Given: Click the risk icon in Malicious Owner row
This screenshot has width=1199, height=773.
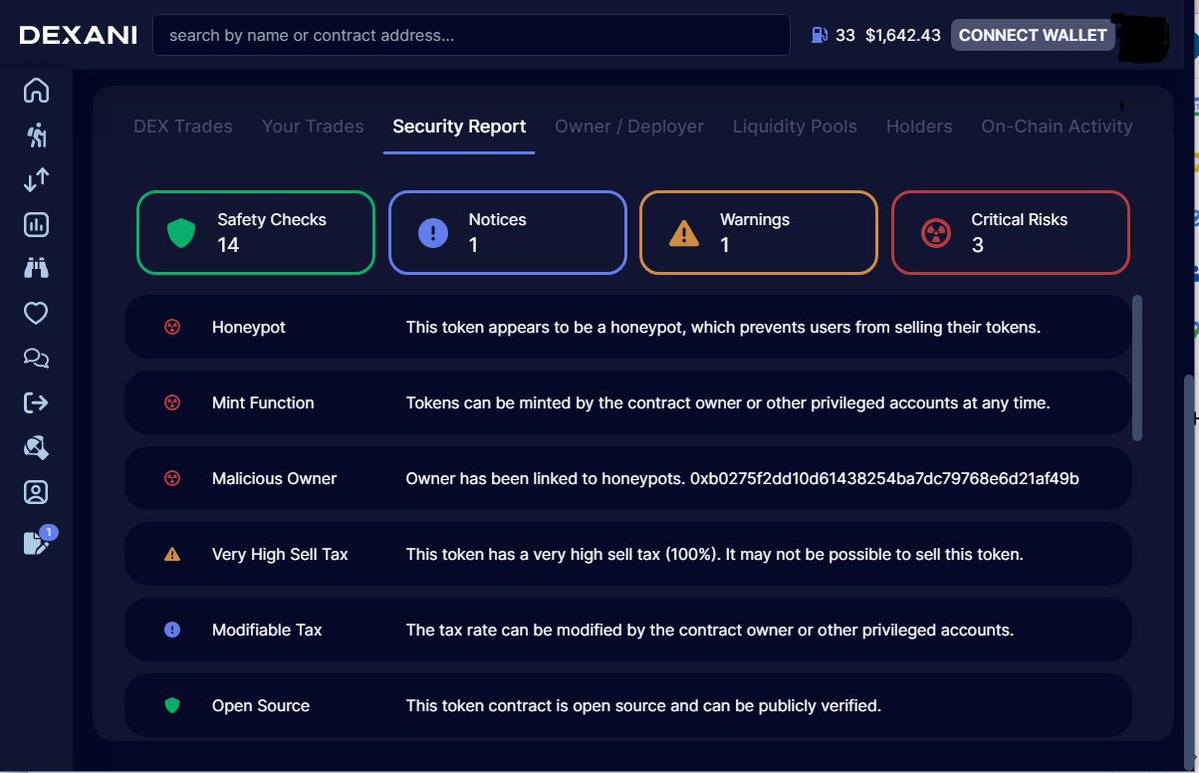Looking at the screenshot, I should pyautogui.click(x=172, y=479).
